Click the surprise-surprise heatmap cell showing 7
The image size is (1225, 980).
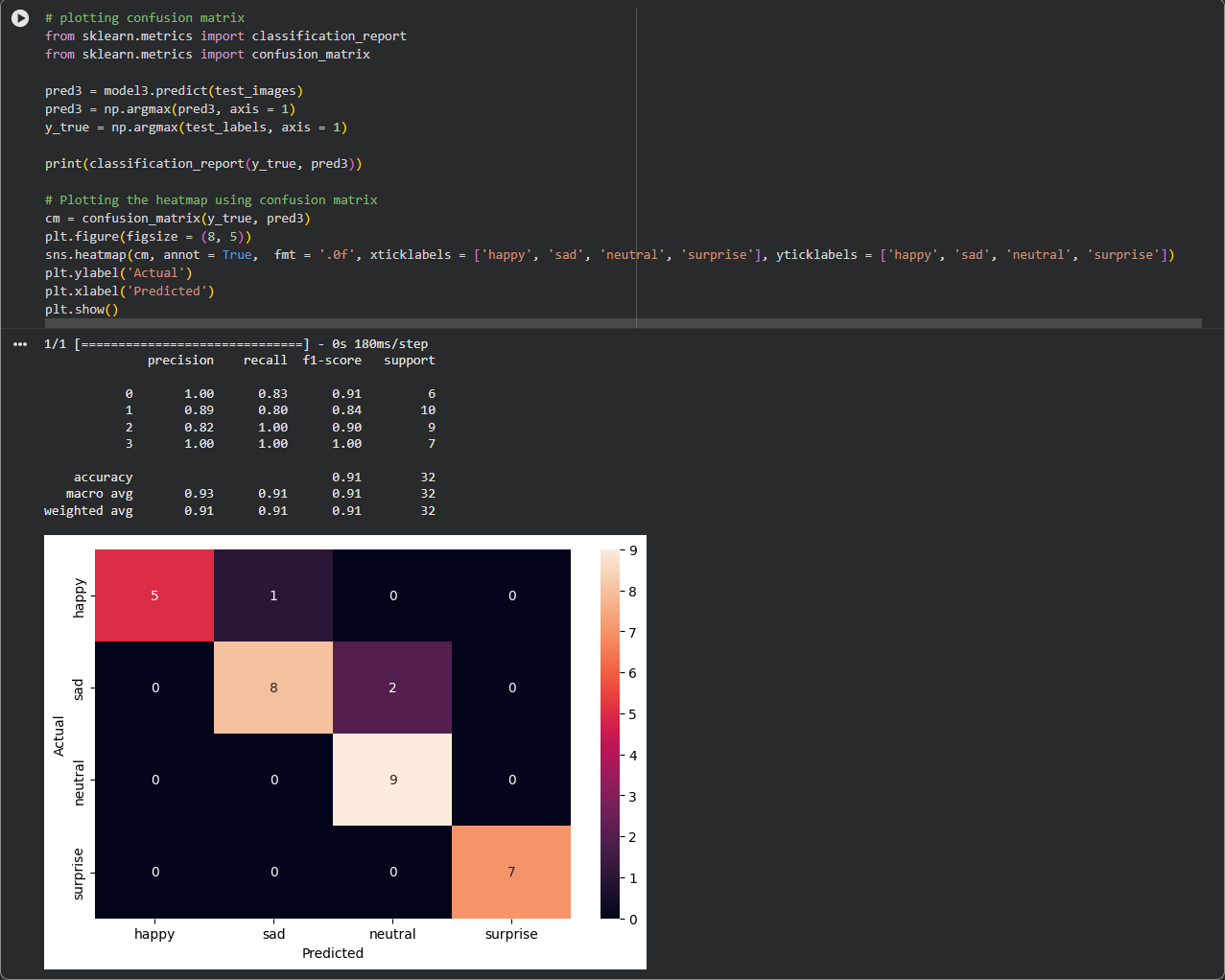click(511, 872)
